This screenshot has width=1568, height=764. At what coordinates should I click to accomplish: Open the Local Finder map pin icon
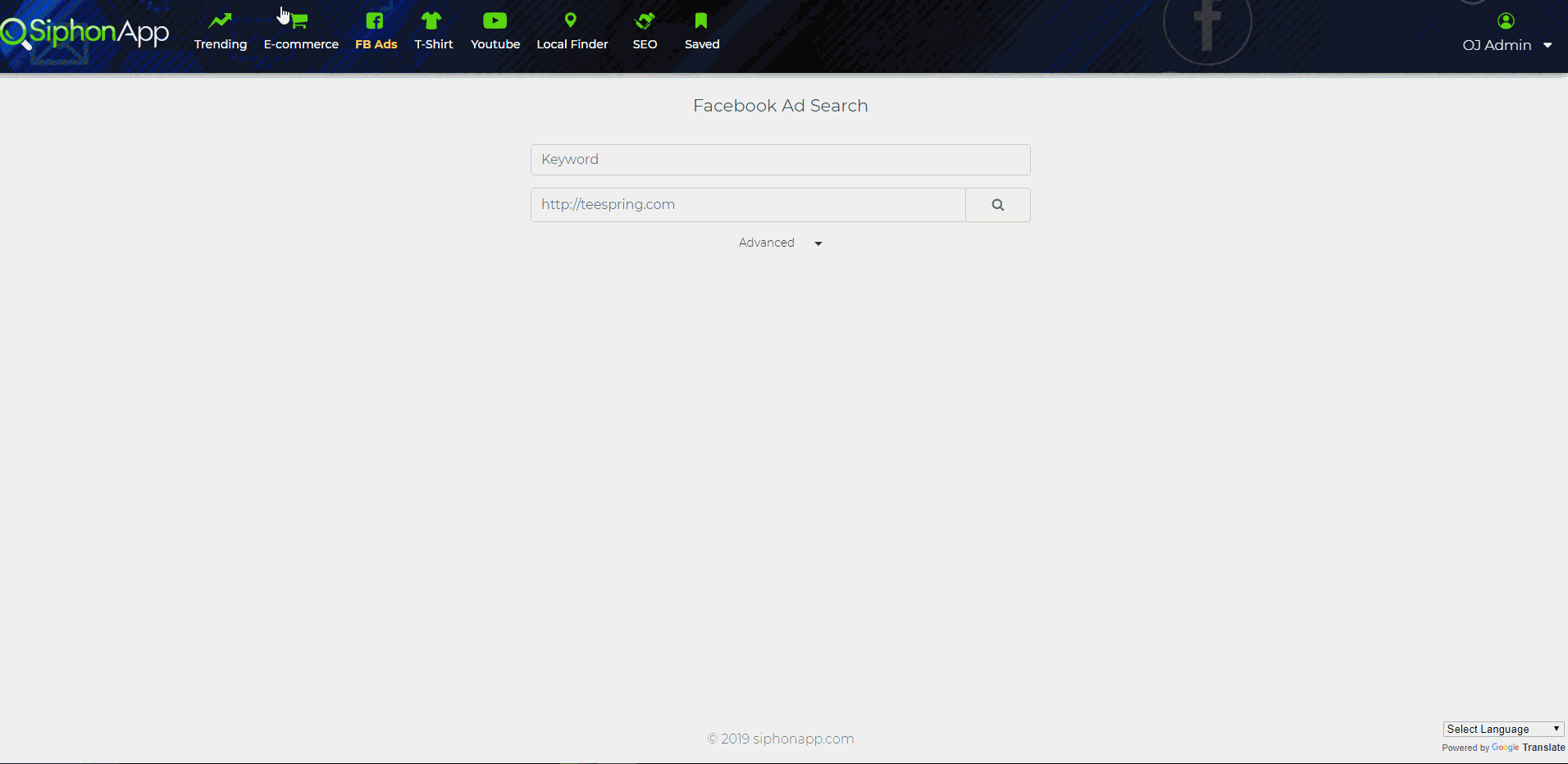point(571,20)
